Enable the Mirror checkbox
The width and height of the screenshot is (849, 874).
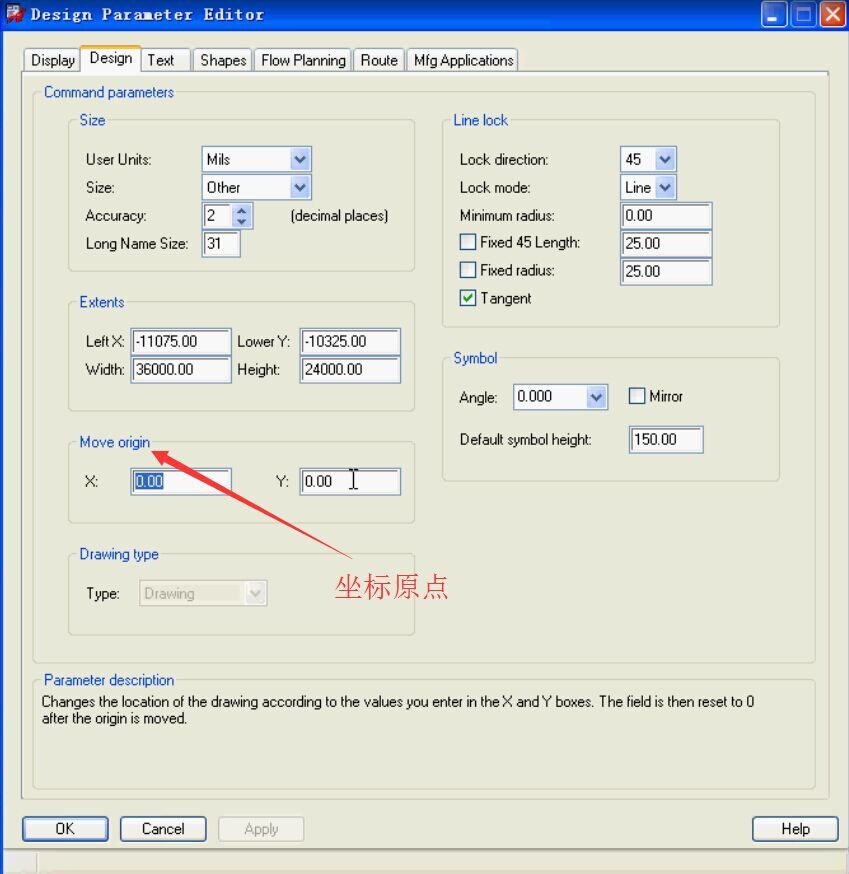[637, 396]
